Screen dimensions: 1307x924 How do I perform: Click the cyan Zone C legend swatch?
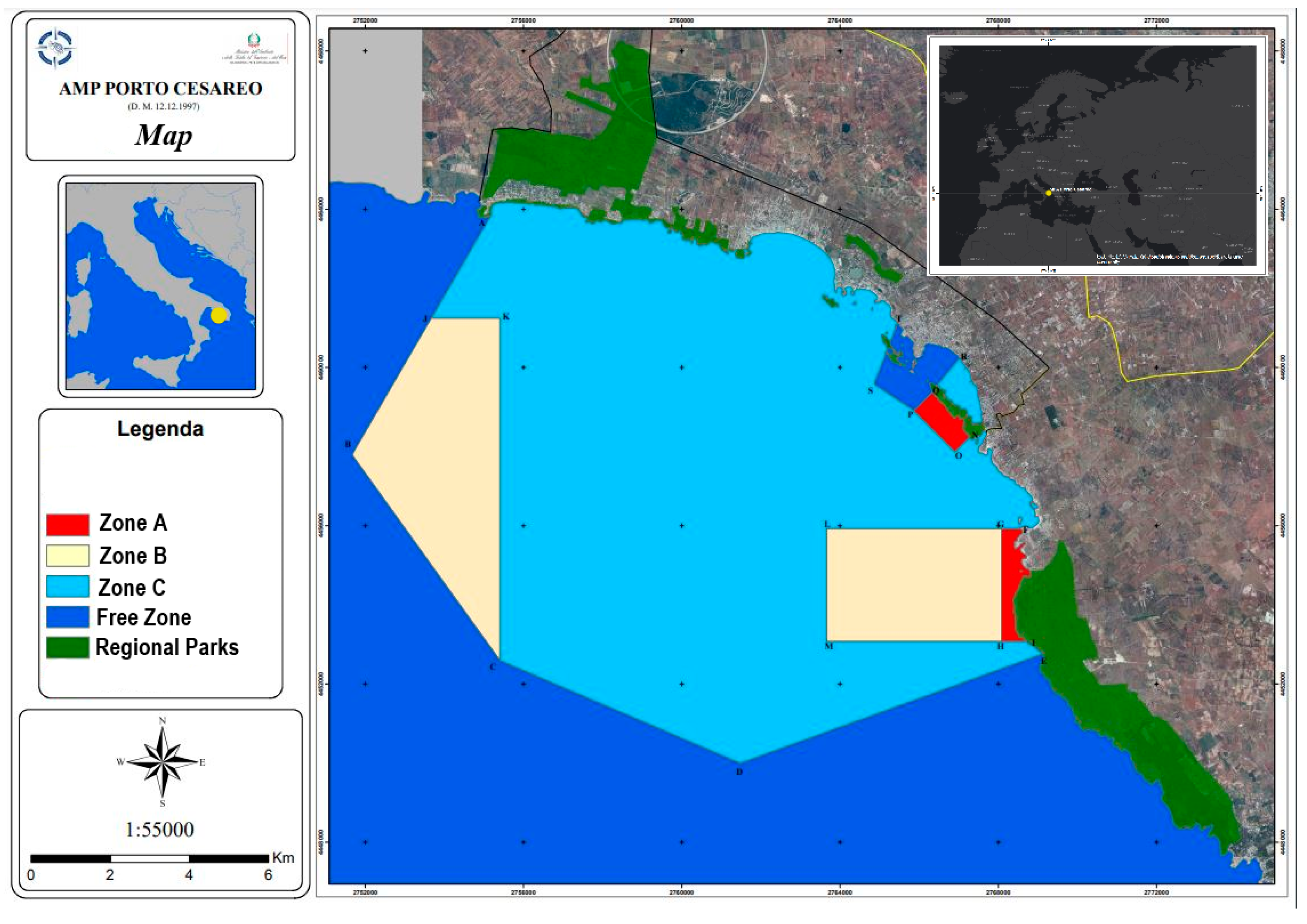click(68, 587)
